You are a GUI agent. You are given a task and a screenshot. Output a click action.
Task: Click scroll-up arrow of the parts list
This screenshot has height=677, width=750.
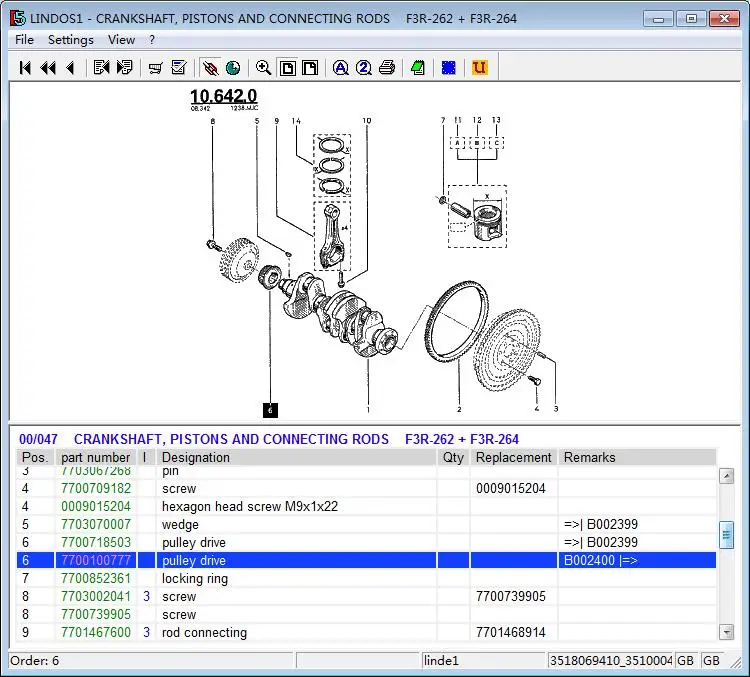tap(726, 476)
